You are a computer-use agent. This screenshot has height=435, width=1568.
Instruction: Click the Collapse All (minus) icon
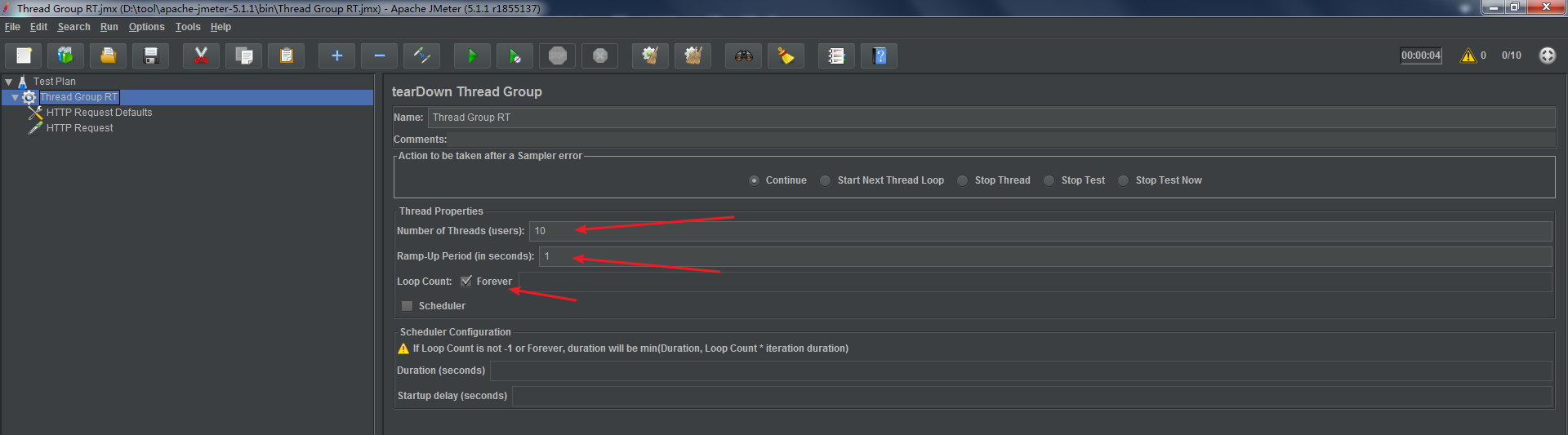point(379,55)
